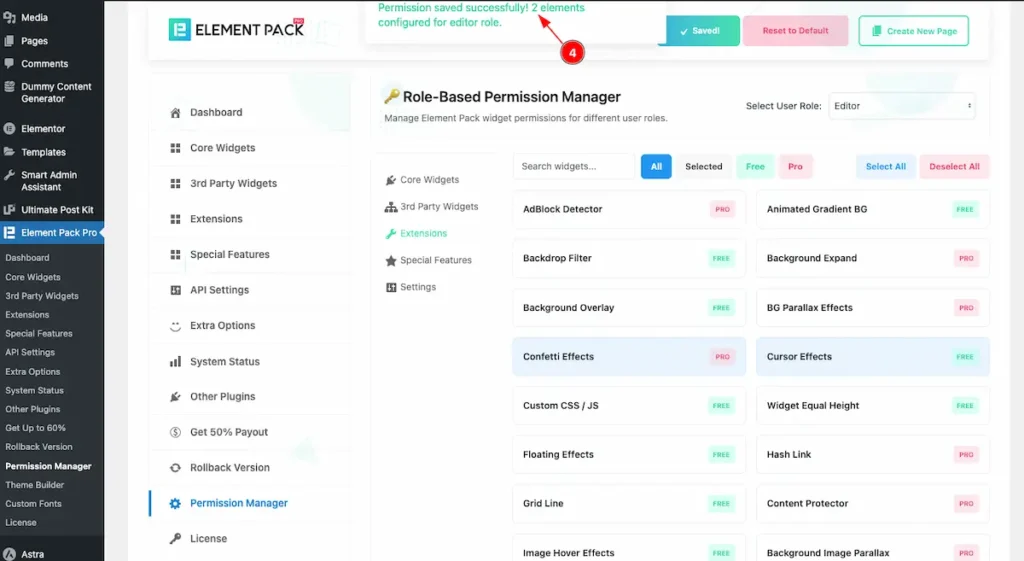Filter widgets by the Pro tab
1024x561 pixels.
(795, 167)
